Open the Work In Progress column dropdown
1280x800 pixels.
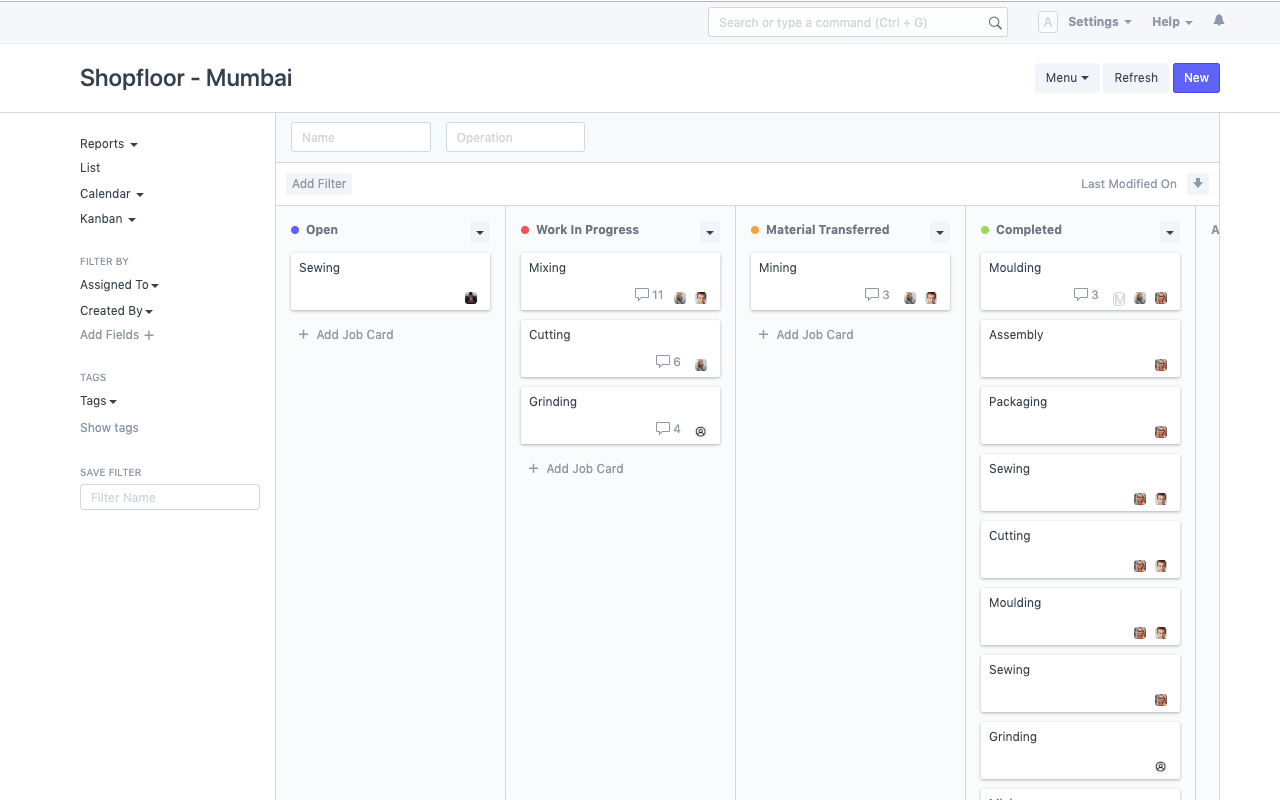710,232
